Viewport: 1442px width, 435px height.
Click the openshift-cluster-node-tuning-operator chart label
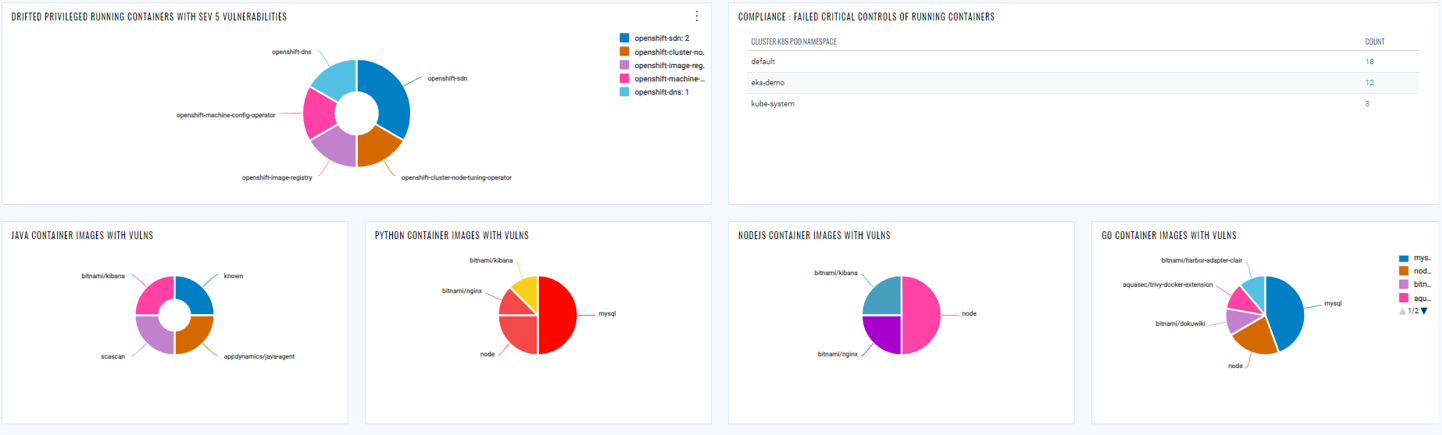[456, 178]
